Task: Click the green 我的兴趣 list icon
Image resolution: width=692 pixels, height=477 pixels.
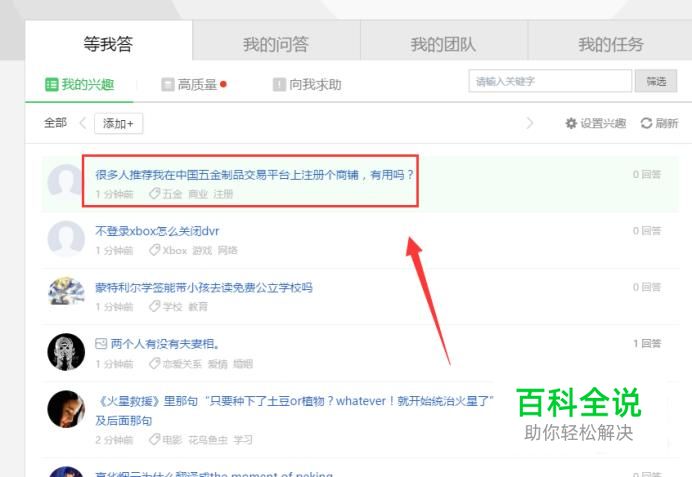Action: (x=52, y=84)
